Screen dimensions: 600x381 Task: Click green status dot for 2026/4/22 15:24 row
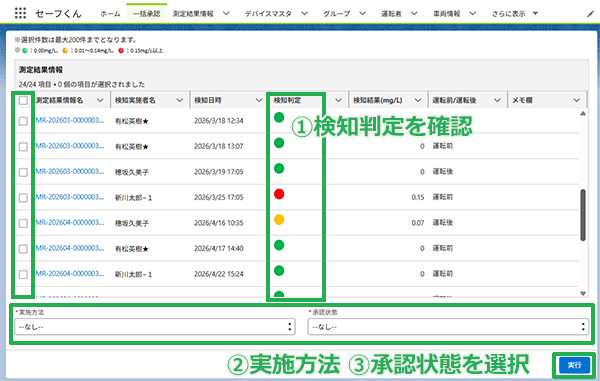[x=279, y=271]
